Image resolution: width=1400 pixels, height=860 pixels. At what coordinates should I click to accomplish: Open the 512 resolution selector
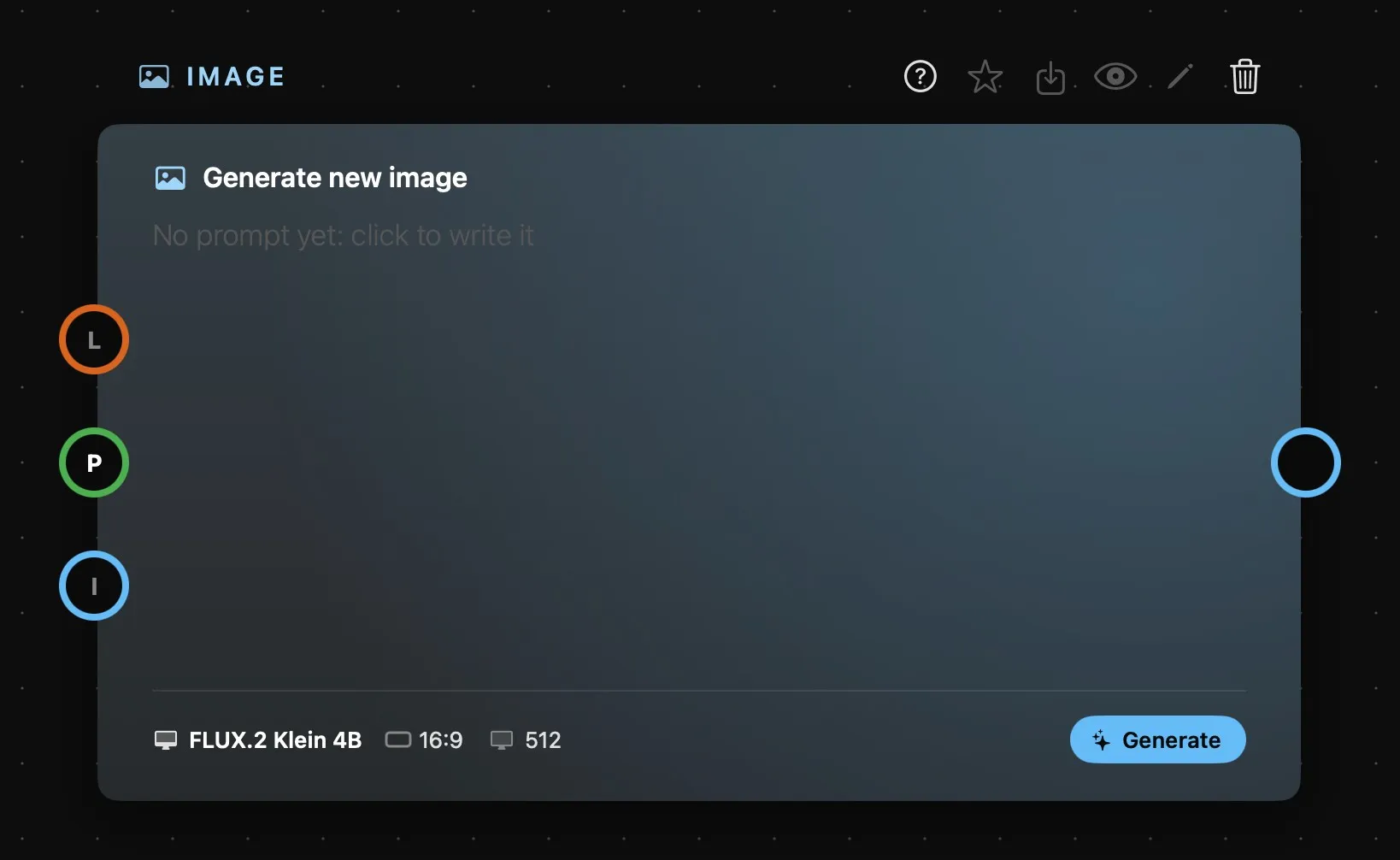click(x=526, y=740)
